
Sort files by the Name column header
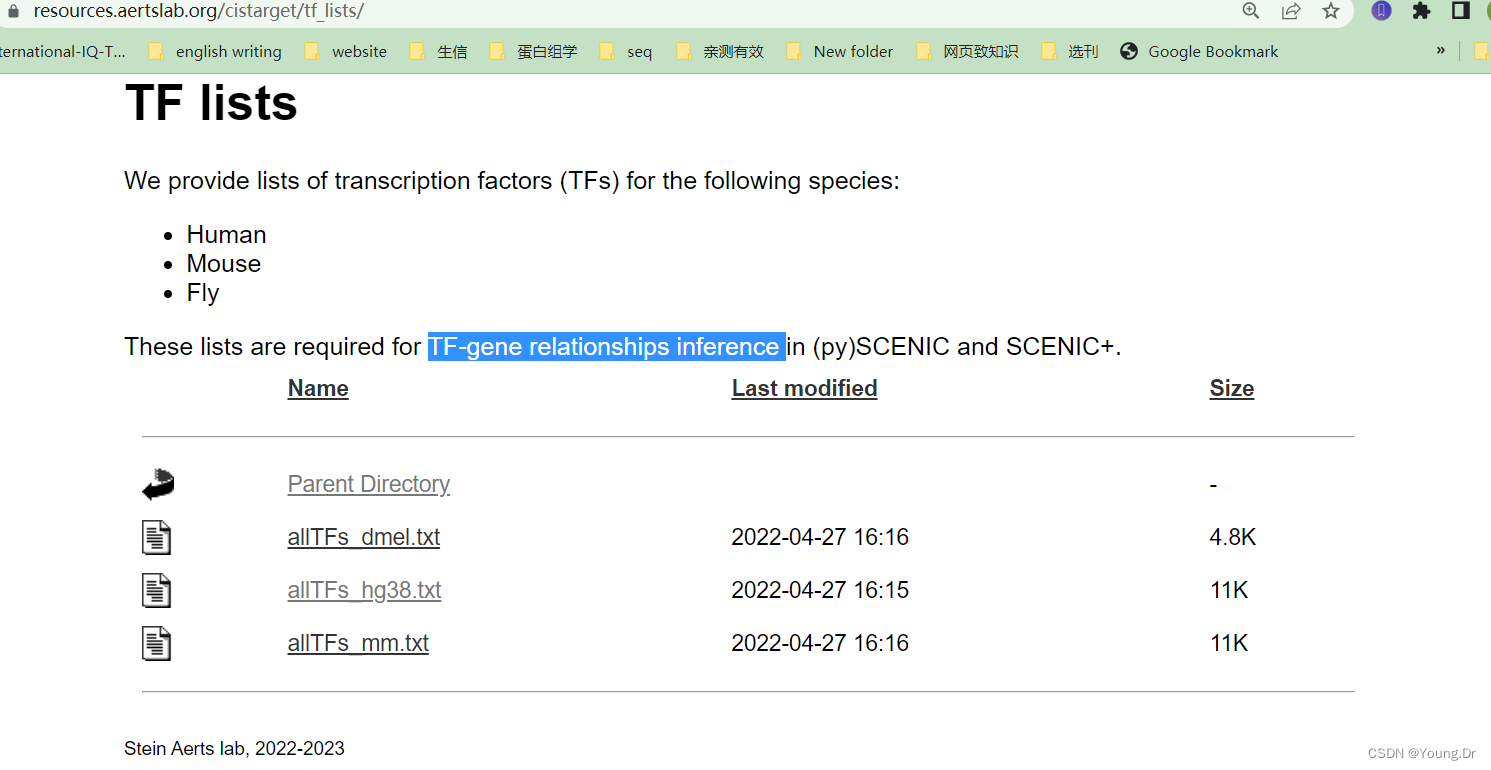click(x=317, y=388)
